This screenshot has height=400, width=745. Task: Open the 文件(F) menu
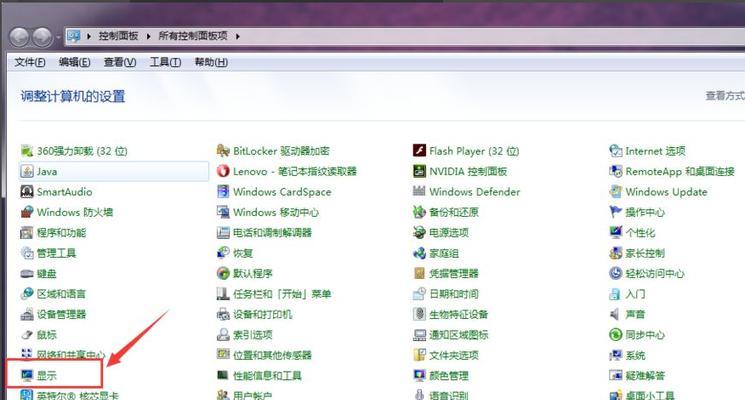click(30, 62)
